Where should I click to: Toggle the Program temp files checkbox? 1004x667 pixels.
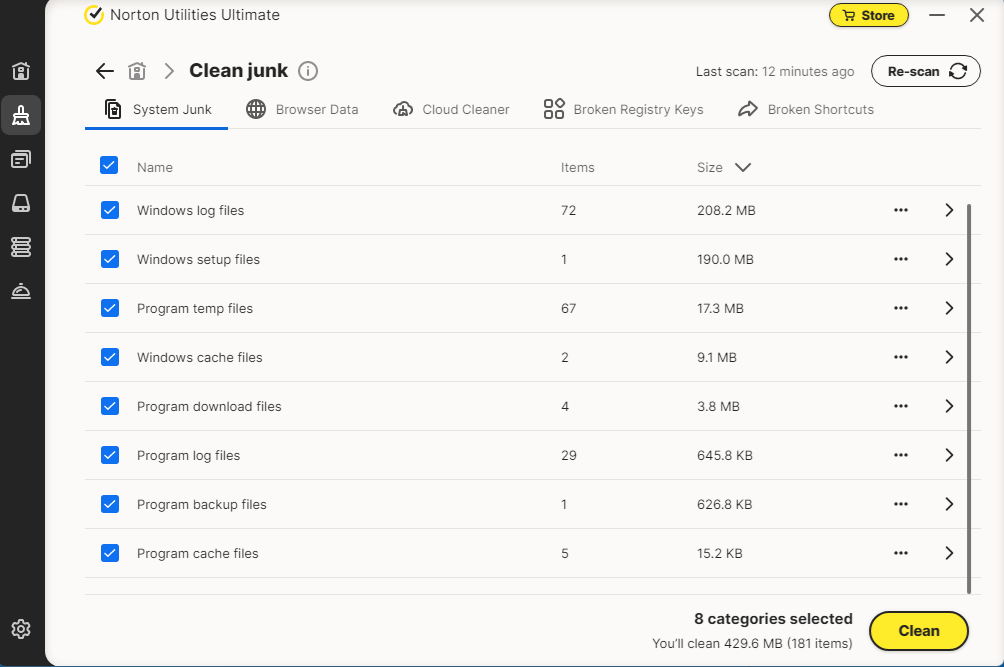click(x=110, y=308)
